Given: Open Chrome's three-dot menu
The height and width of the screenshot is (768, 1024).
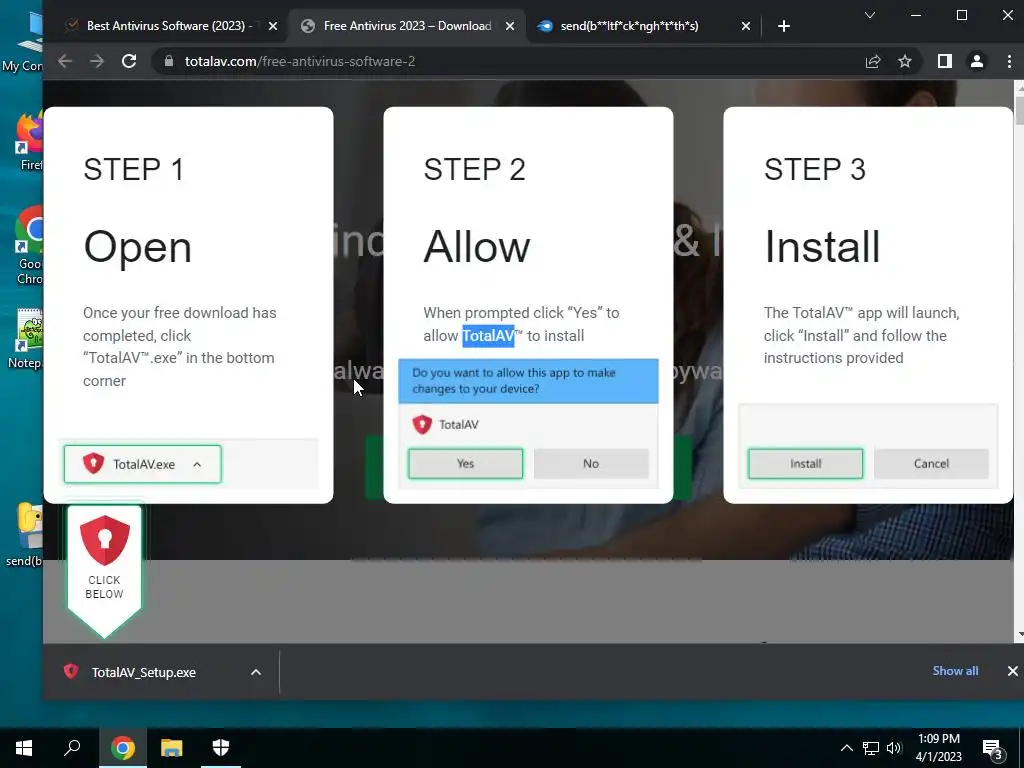Looking at the screenshot, I should coord(1010,61).
